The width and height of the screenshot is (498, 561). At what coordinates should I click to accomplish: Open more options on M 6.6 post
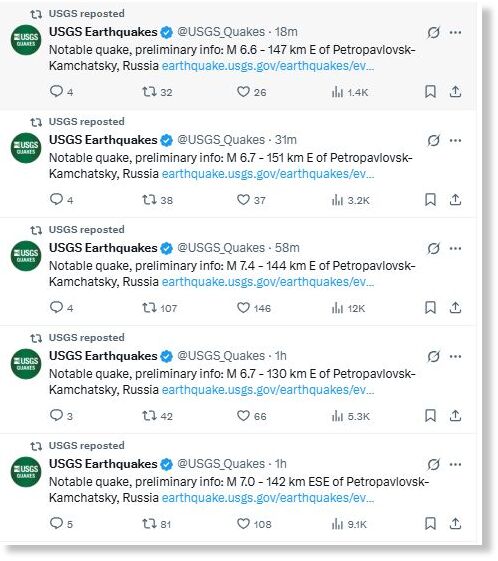click(x=455, y=33)
